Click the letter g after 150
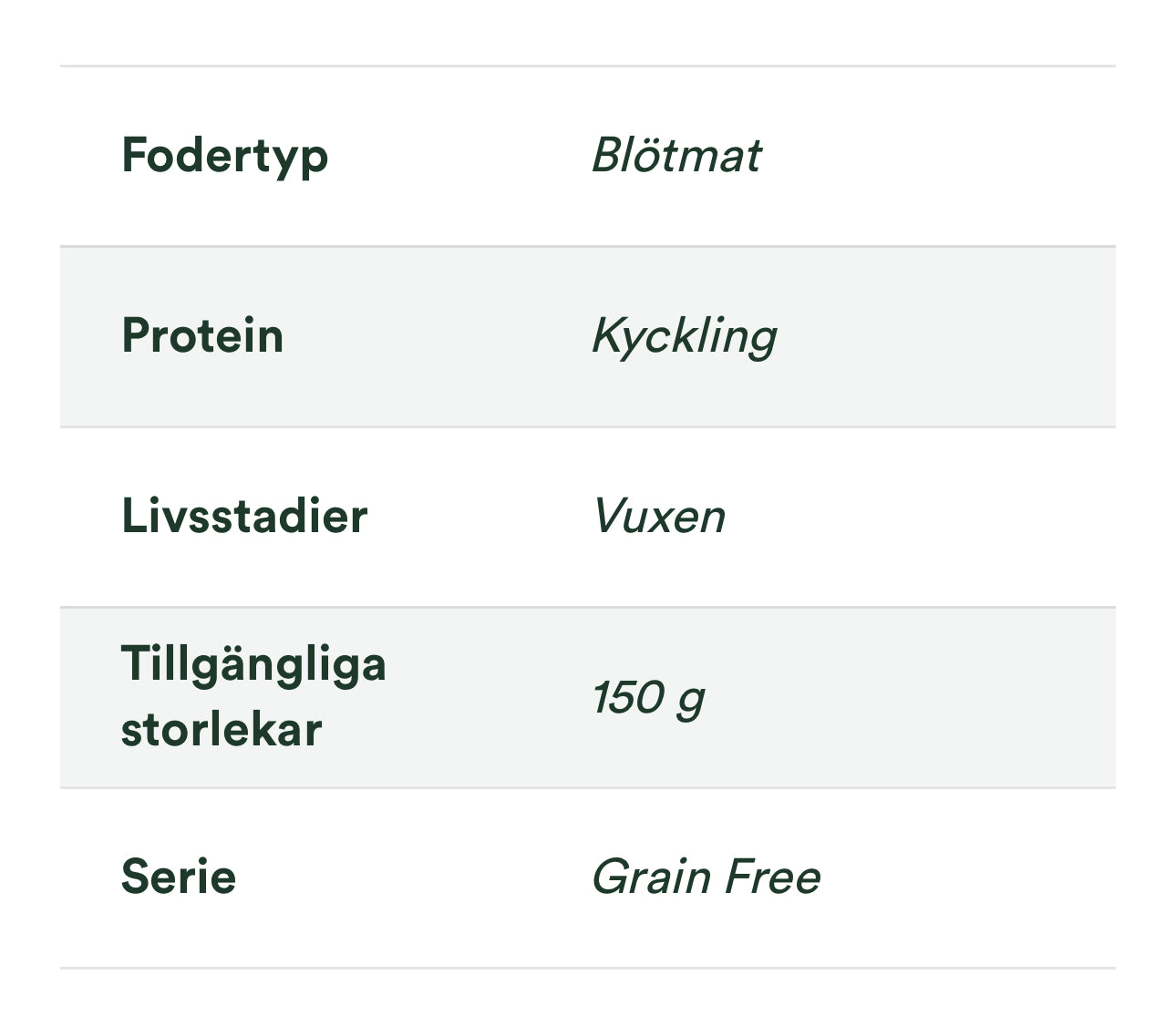This screenshot has width=1176, height=1016. (x=690, y=701)
